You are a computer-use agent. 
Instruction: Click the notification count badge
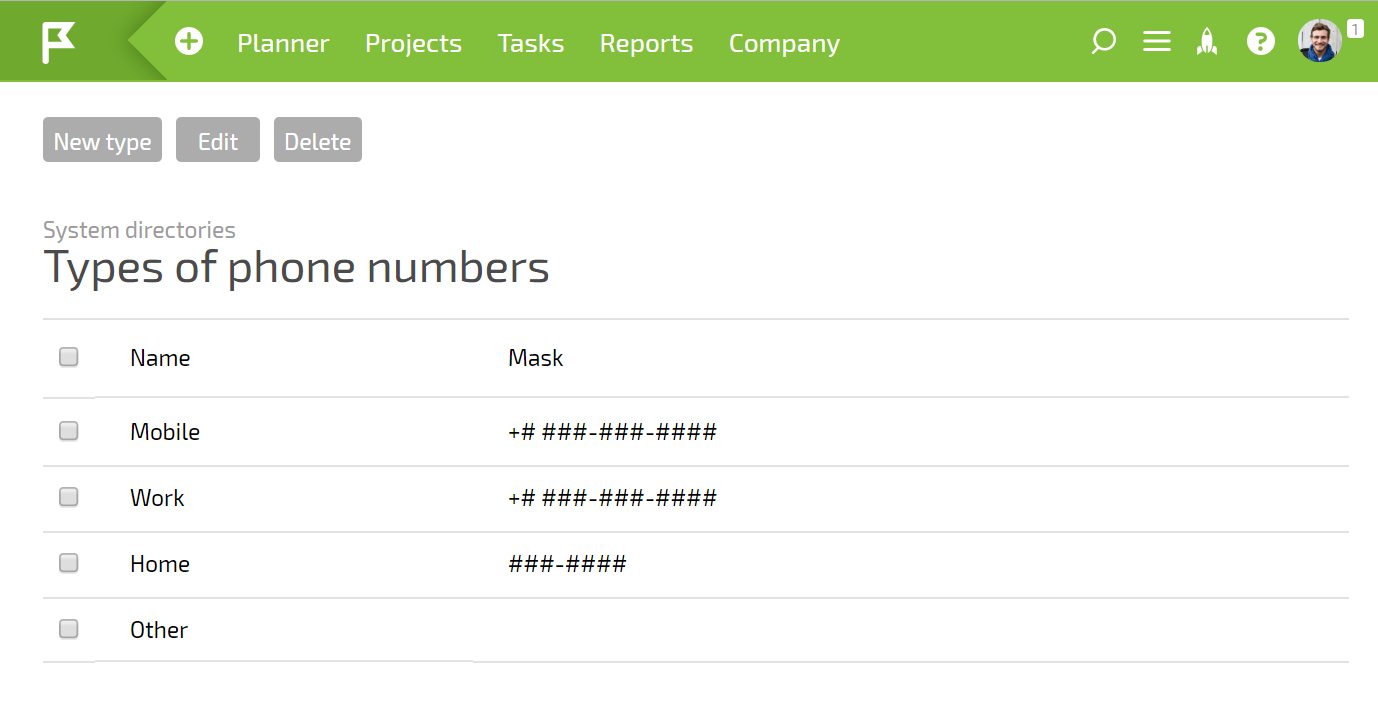[1355, 29]
